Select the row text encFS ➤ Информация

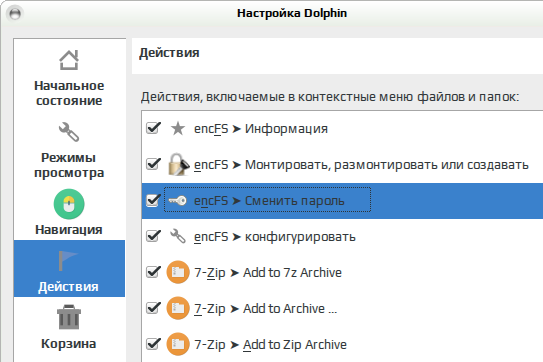click(261, 129)
